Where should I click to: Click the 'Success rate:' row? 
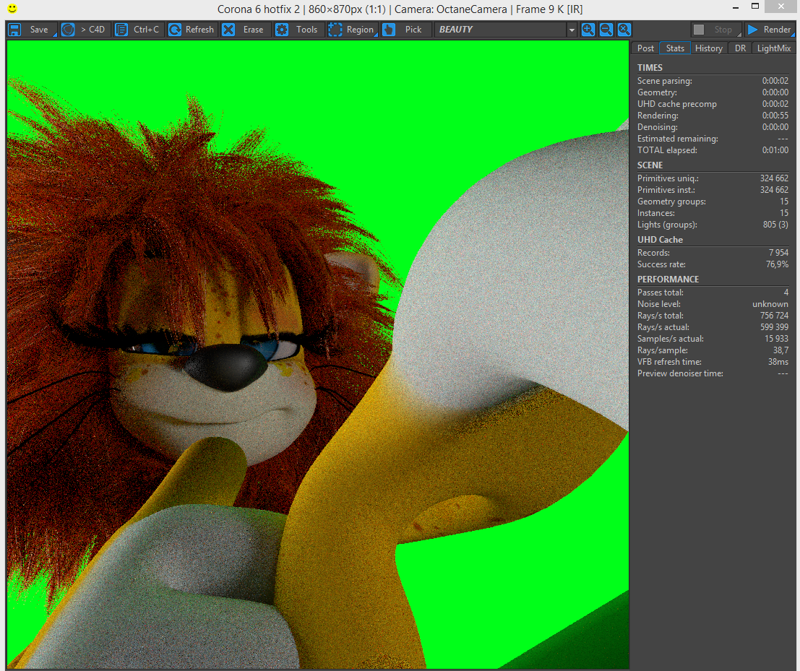[712, 264]
